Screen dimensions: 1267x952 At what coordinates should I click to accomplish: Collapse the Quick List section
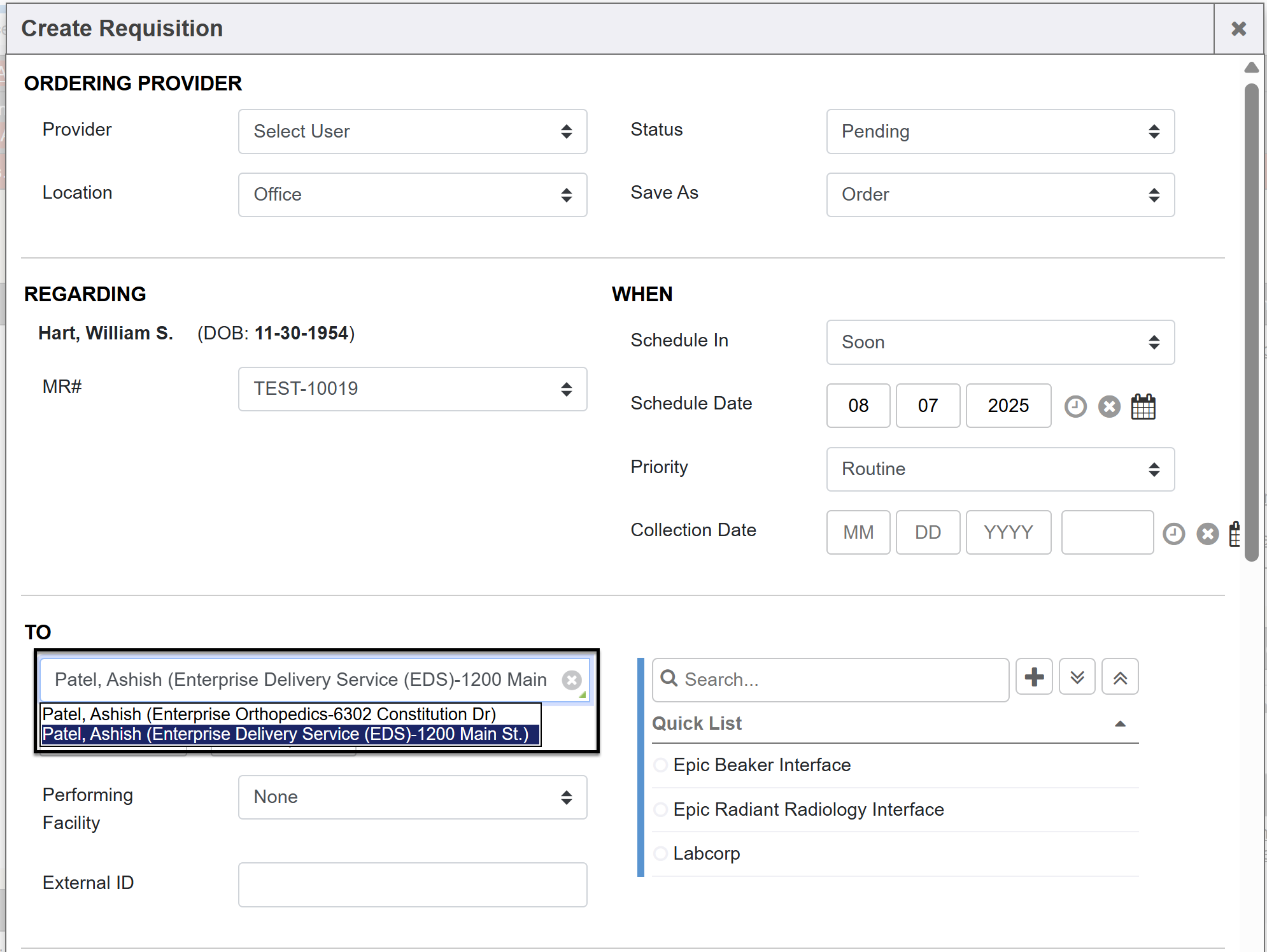click(x=1121, y=724)
